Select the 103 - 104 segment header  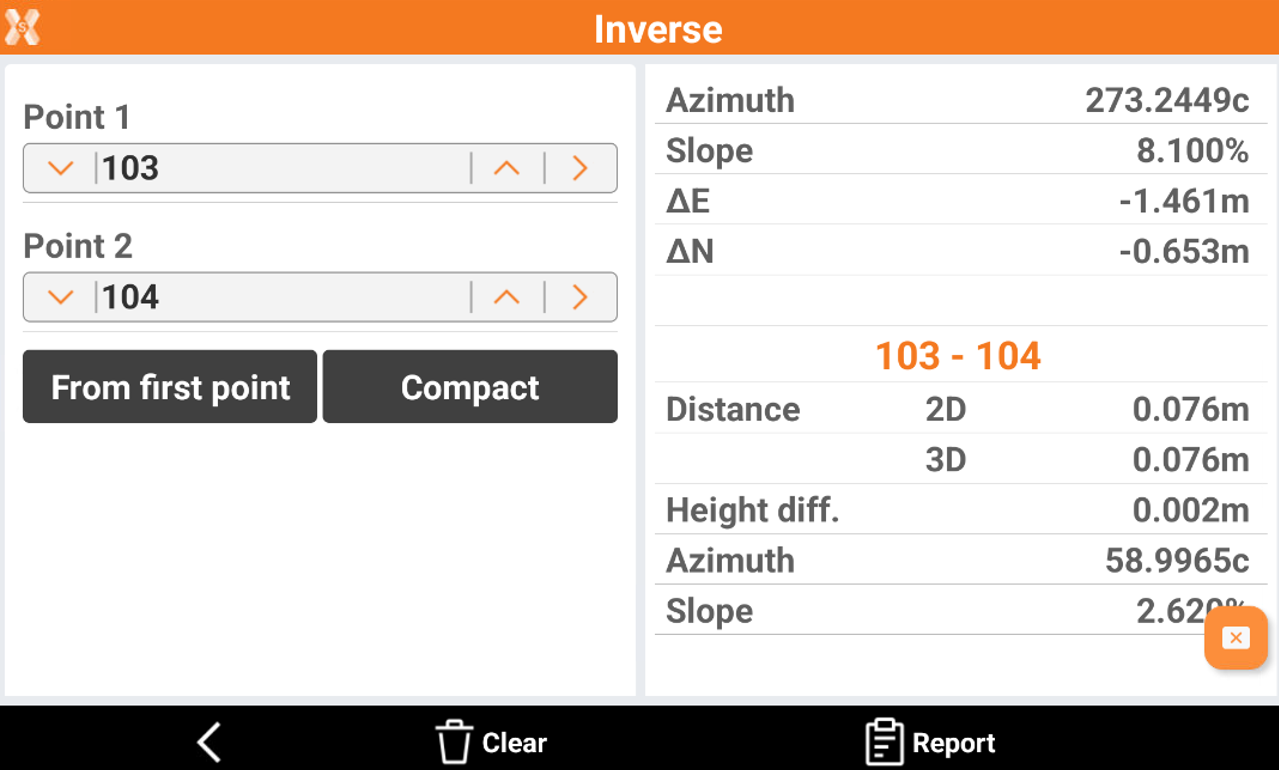(x=957, y=356)
